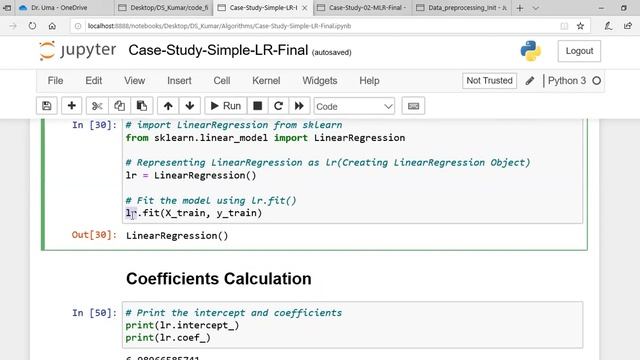The height and width of the screenshot is (360, 640).
Task: Insert a cell below with plus icon
Action: click(x=71, y=106)
